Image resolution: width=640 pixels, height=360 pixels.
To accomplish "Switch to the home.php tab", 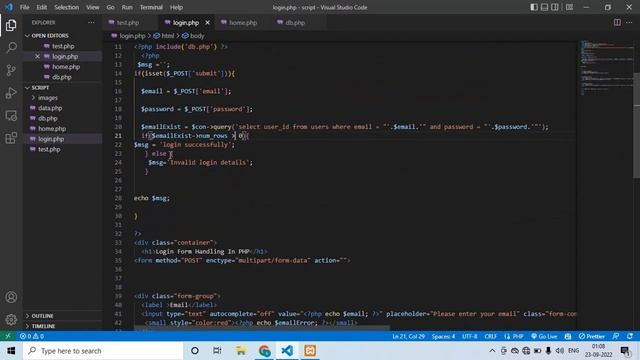I will click(243, 23).
